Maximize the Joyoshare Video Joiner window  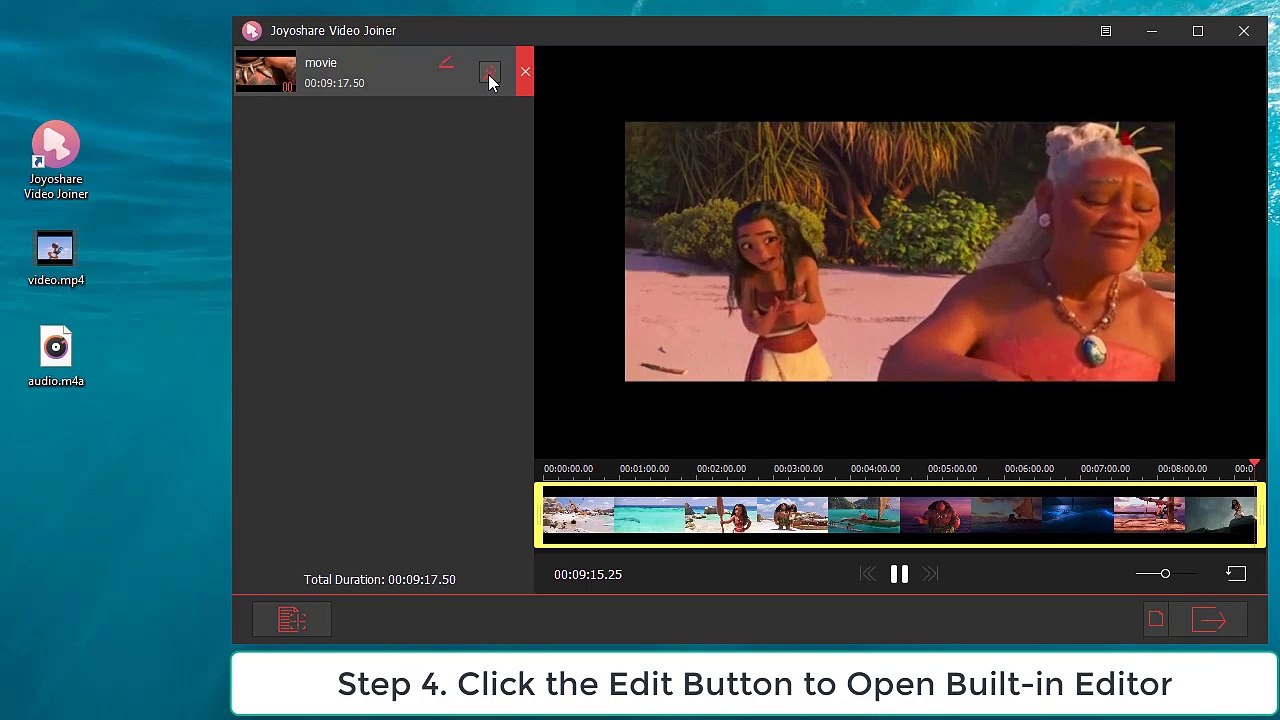[1198, 31]
